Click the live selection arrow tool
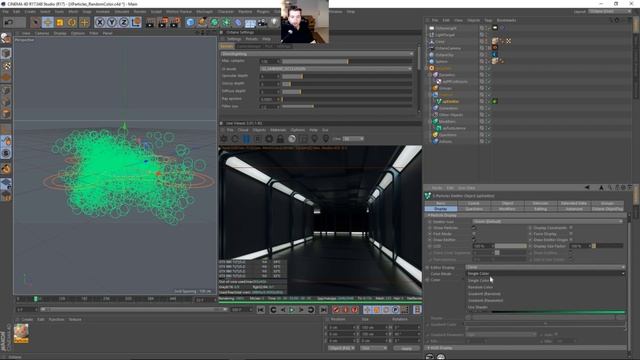Viewport: 640px width, 360px height. click(36, 22)
